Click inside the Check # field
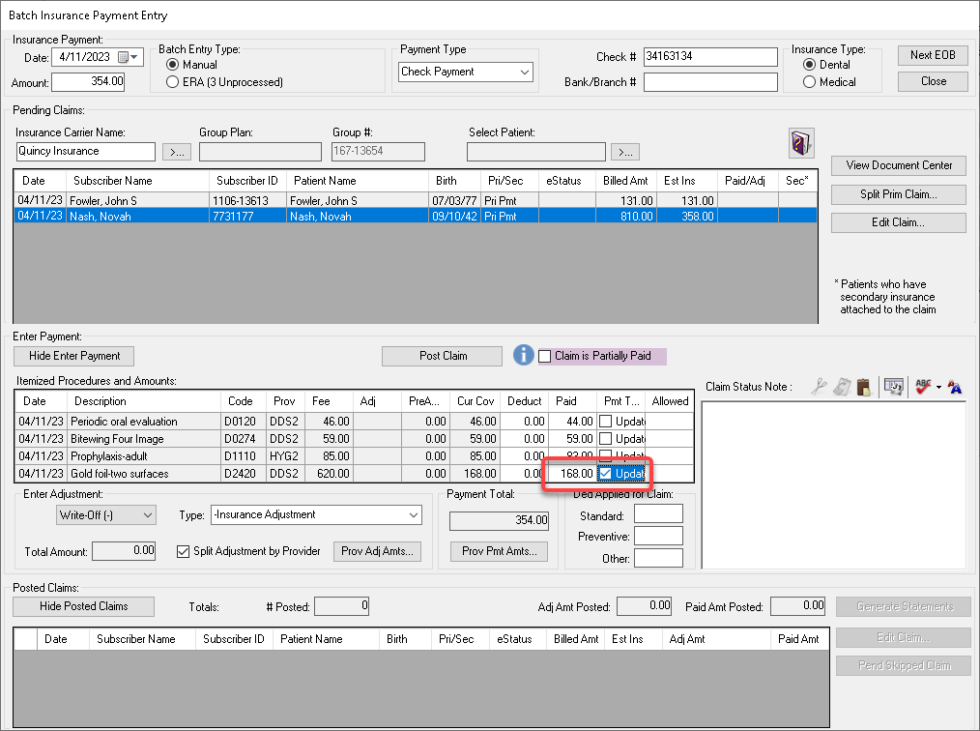 point(709,56)
